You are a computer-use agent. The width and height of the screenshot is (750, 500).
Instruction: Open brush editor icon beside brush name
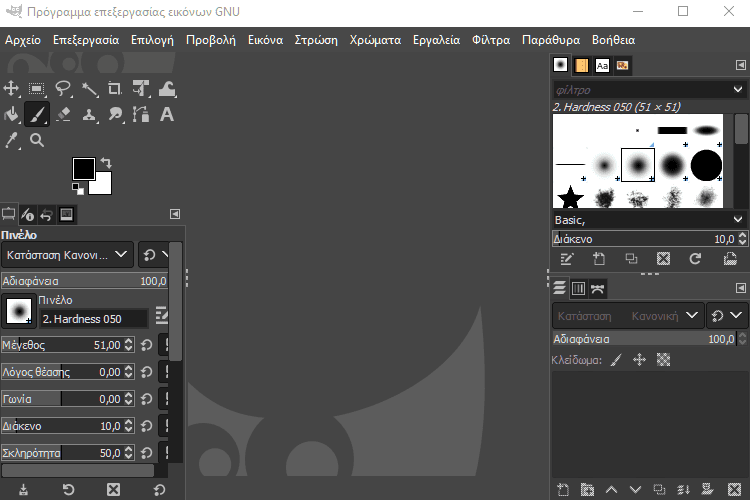(x=162, y=316)
